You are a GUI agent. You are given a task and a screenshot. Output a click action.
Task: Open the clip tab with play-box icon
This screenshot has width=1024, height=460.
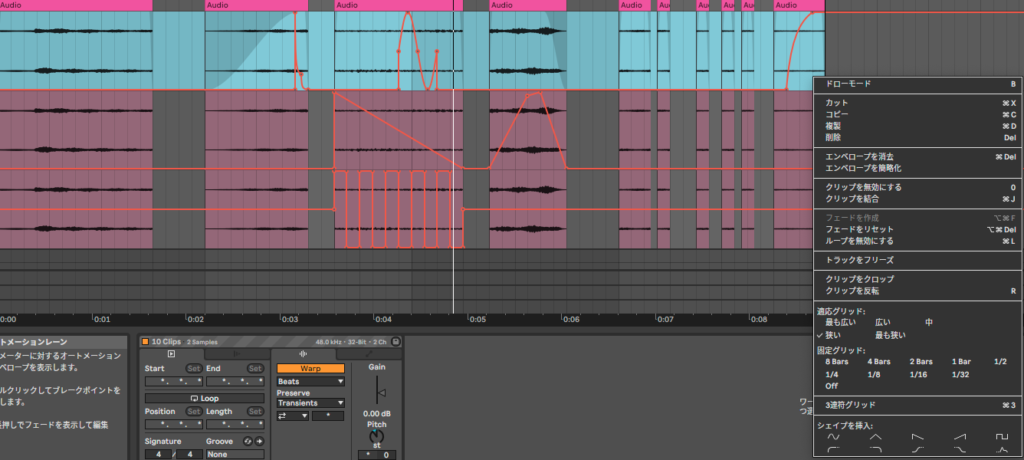tap(171, 354)
